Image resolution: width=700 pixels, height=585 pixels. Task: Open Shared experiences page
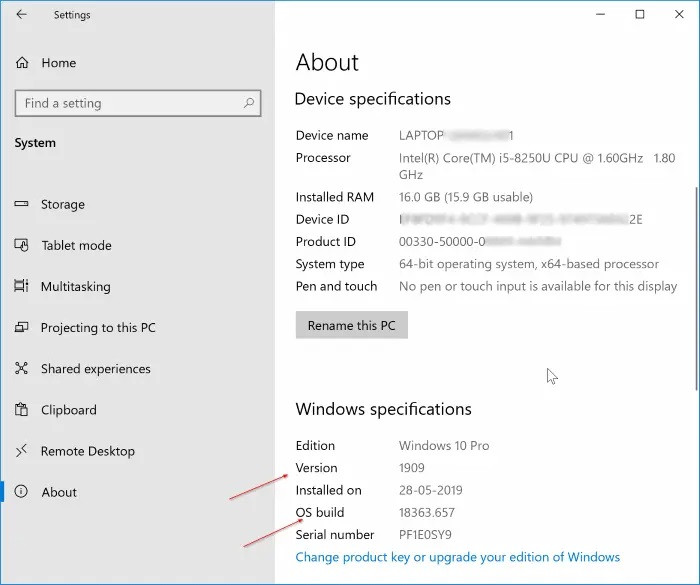[x=96, y=369]
